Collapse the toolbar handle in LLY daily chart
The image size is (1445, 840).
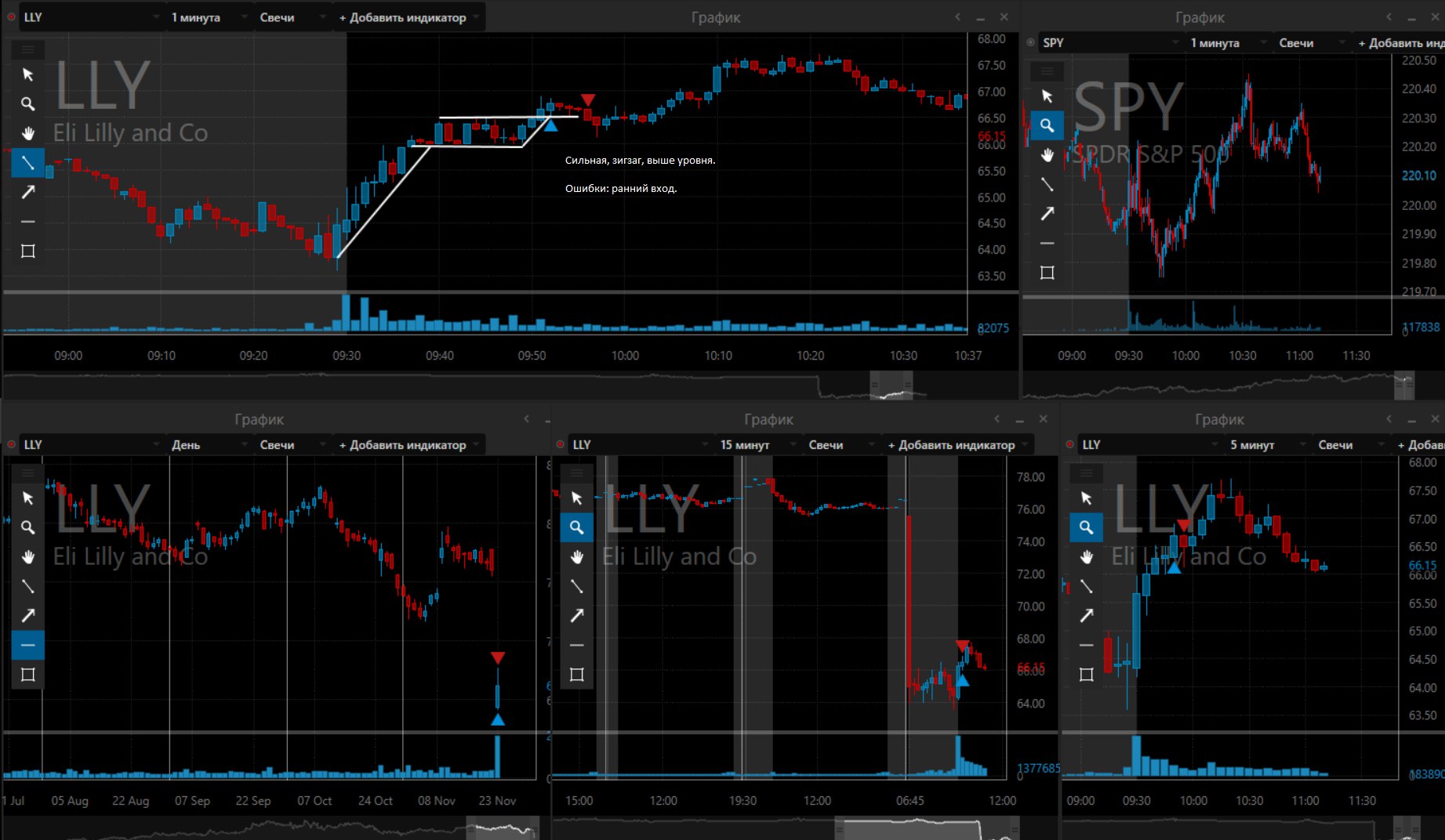pos(27,472)
